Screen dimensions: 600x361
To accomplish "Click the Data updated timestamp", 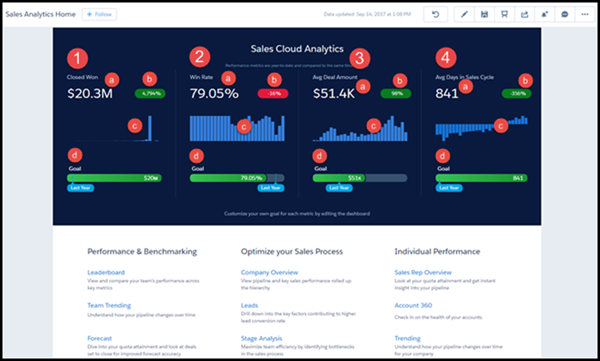I will click(x=367, y=15).
